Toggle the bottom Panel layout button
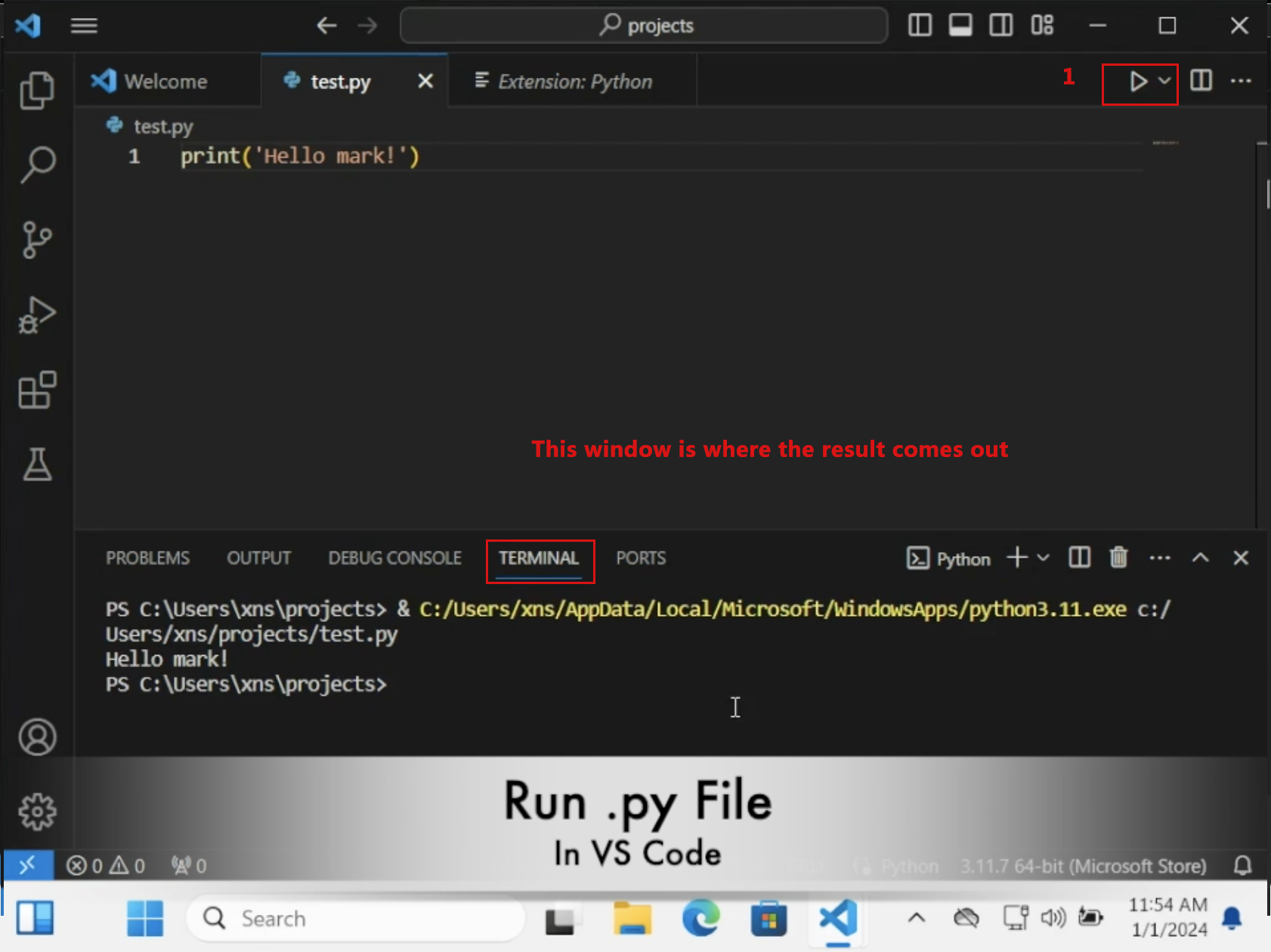 click(960, 25)
